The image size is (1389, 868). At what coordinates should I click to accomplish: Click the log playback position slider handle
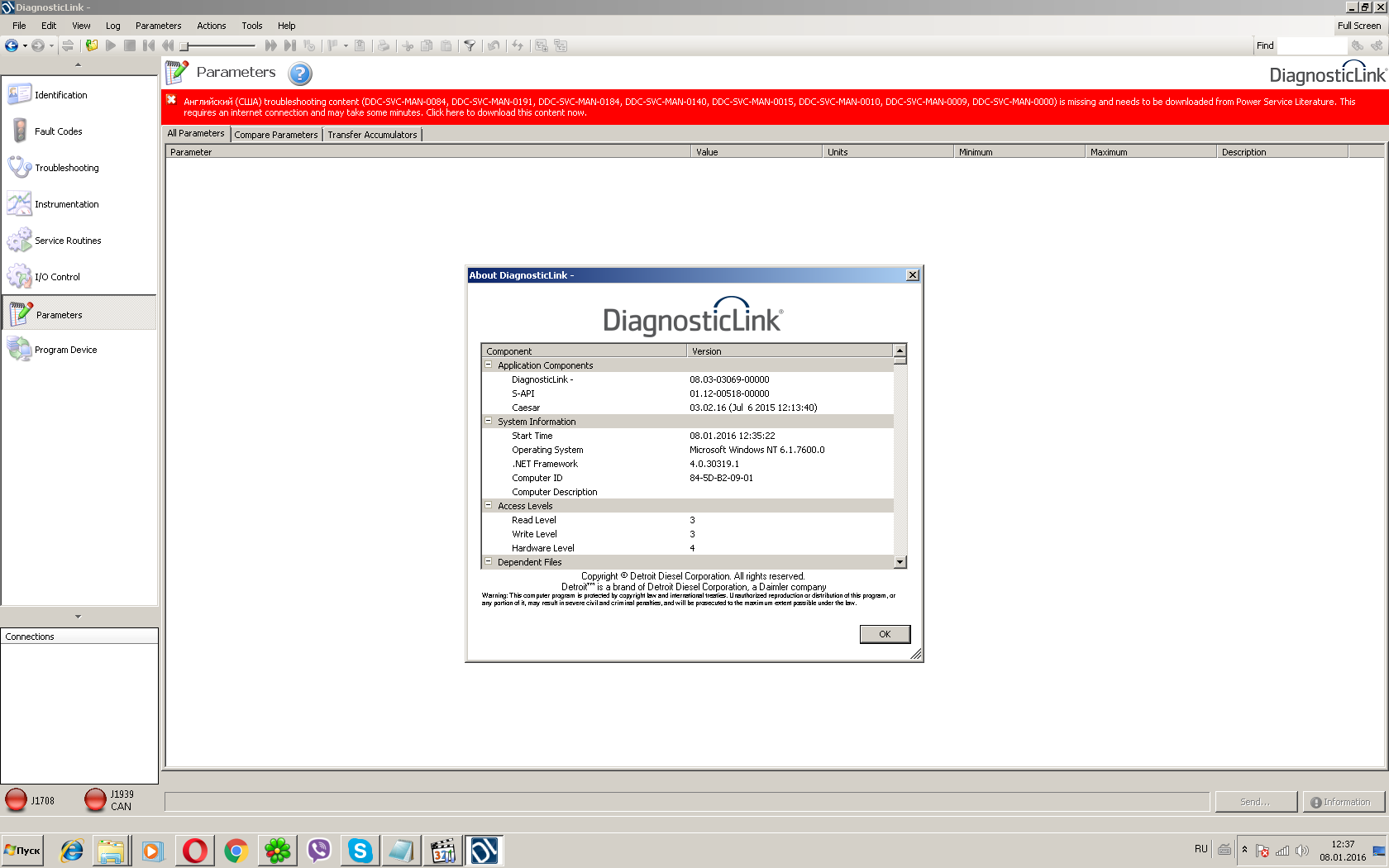click(184, 46)
